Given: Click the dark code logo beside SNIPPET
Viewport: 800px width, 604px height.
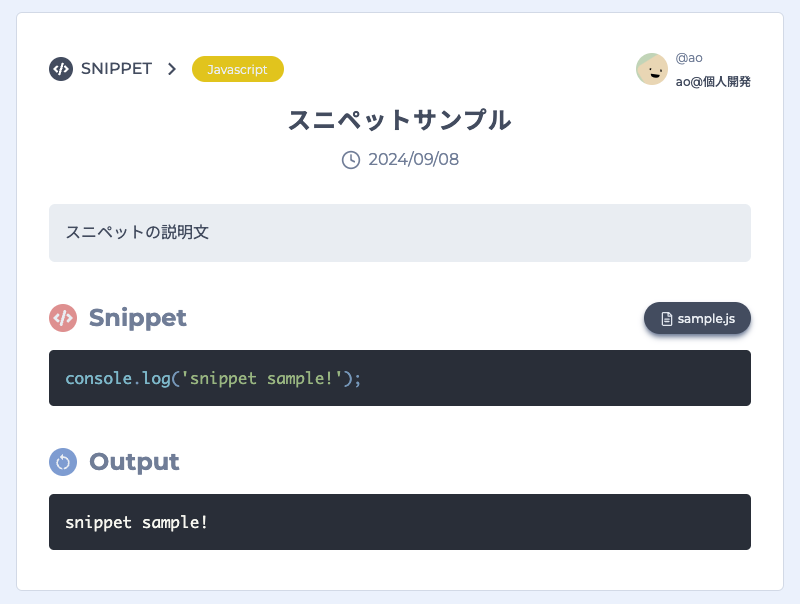Looking at the screenshot, I should [61, 69].
